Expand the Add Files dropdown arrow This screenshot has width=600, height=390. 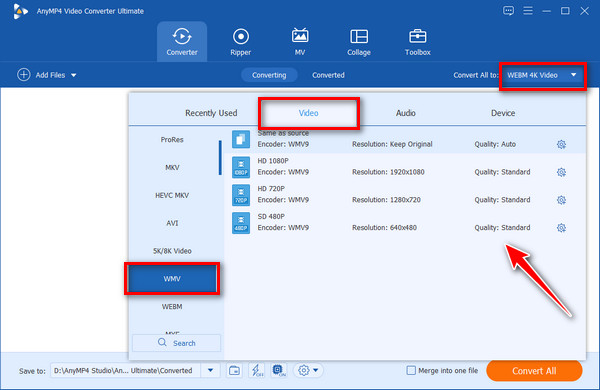73,75
